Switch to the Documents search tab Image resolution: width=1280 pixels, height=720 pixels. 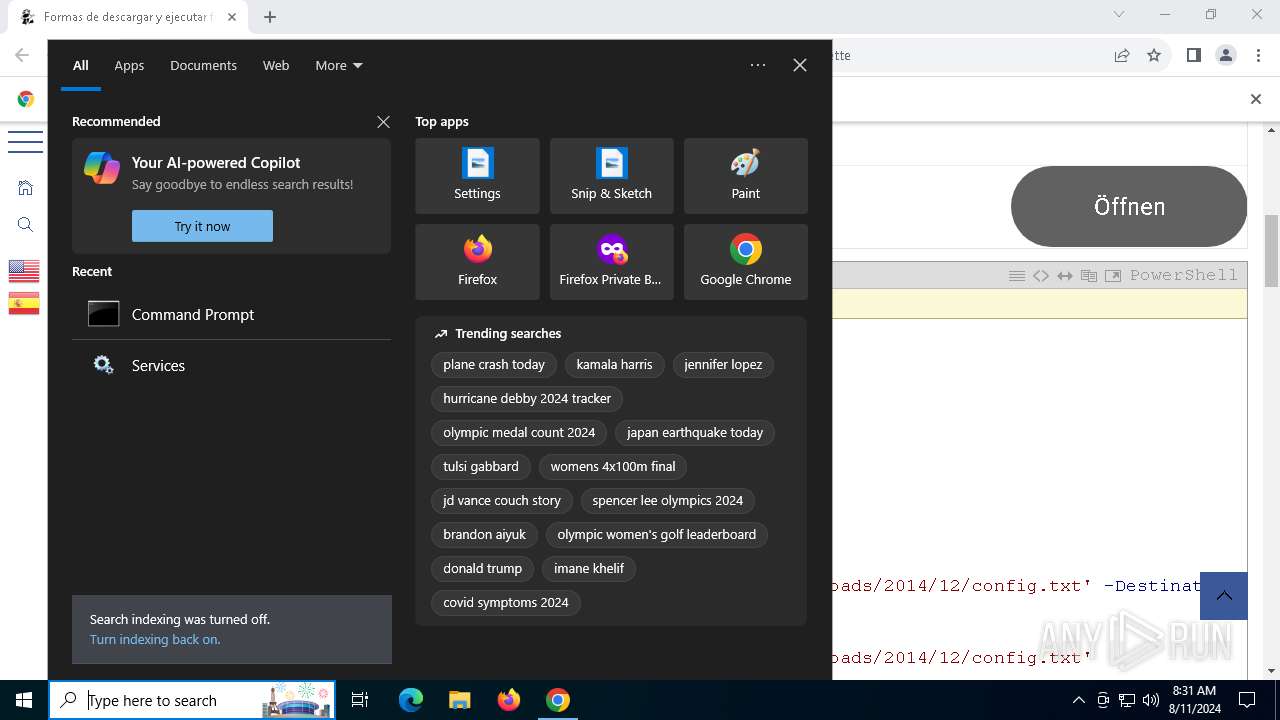click(x=203, y=65)
